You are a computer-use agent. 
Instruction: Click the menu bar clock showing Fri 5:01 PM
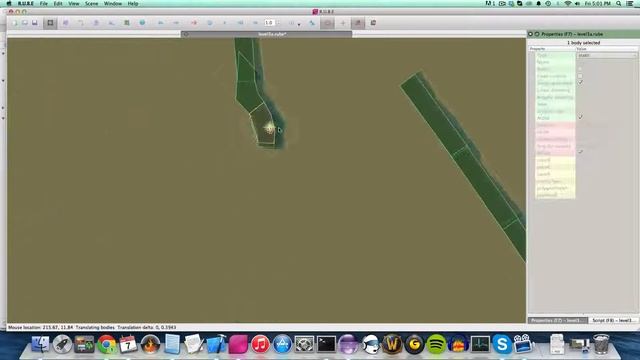pyautogui.click(x=598, y=3)
